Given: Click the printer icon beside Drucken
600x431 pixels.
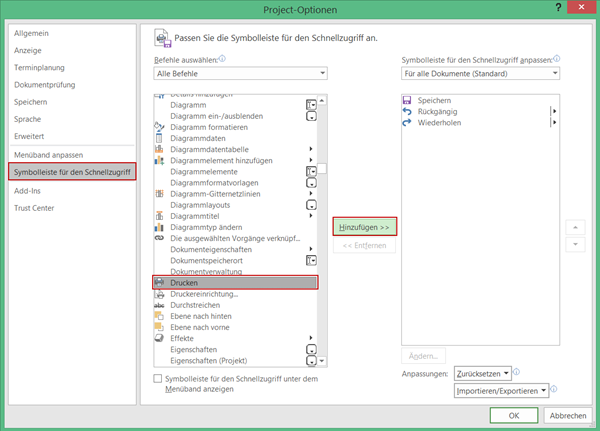Looking at the screenshot, I should [159, 282].
